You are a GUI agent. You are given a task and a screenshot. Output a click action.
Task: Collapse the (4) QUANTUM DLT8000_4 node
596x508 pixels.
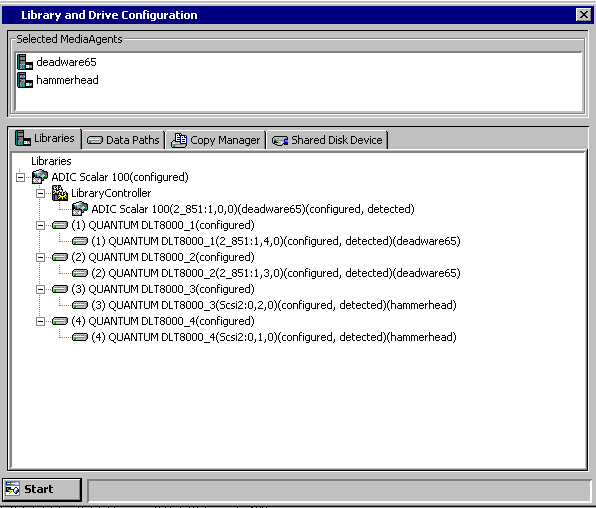pyautogui.click(x=40, y=321)
